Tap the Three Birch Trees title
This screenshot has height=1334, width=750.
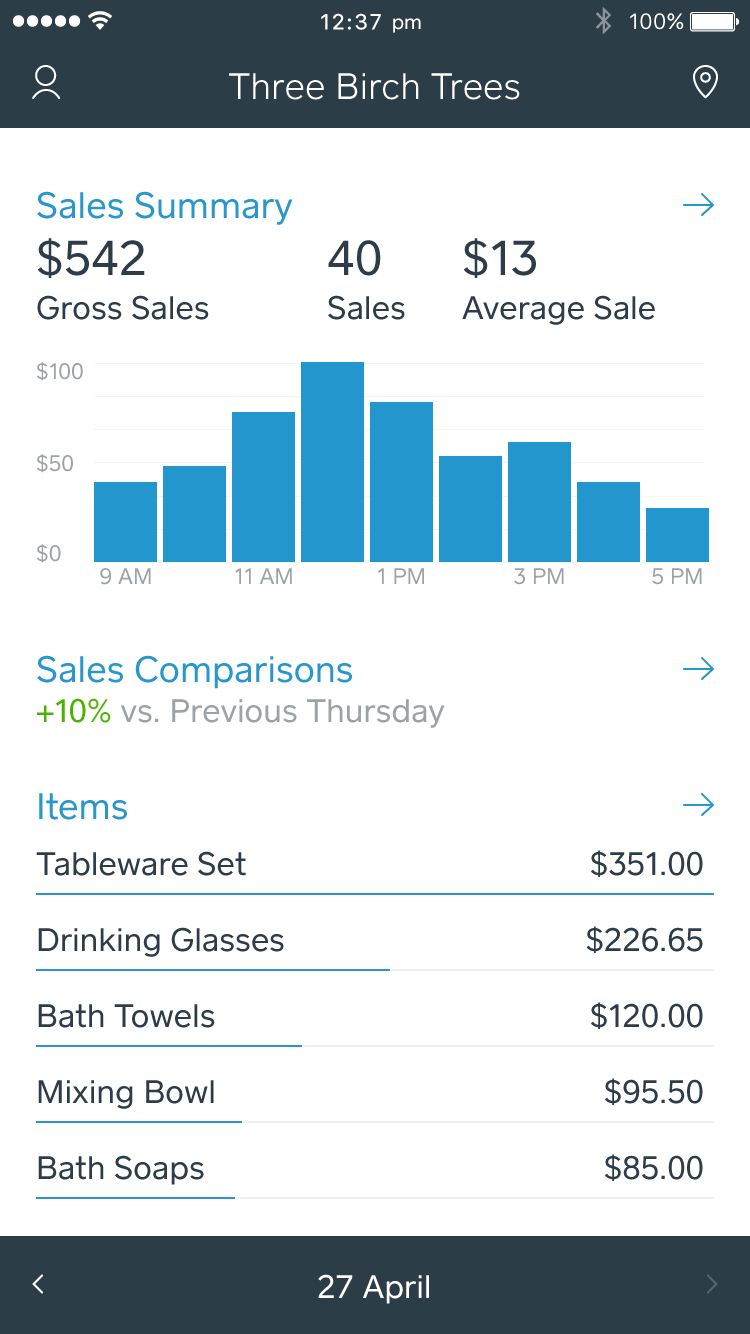click(374, 86)
